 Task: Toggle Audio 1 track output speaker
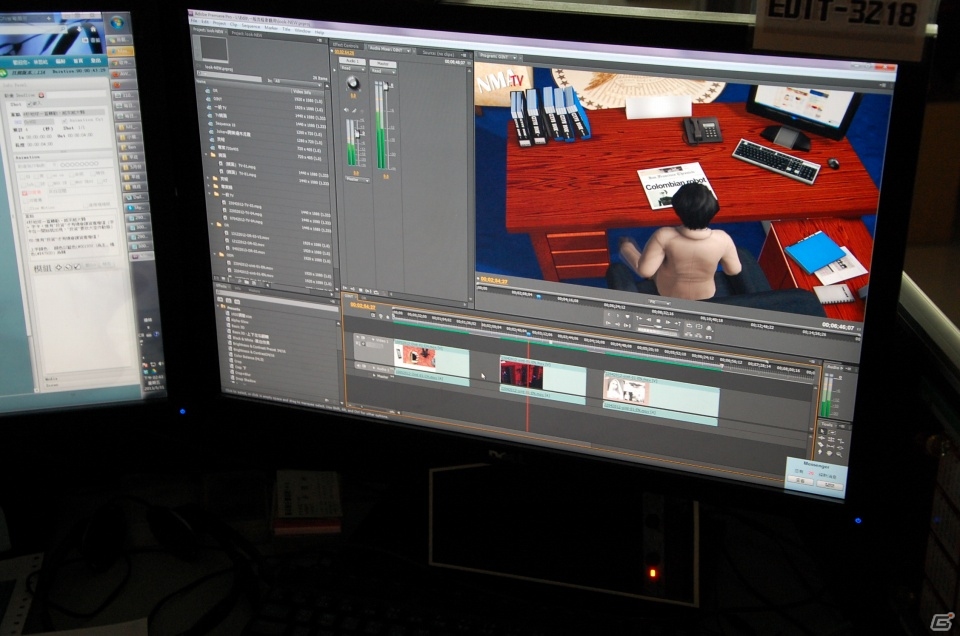point(358,365)
